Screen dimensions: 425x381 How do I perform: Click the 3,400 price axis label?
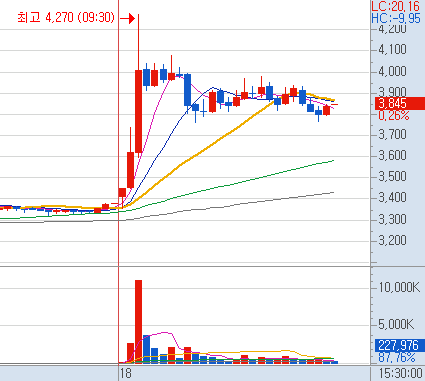(392, 198)
